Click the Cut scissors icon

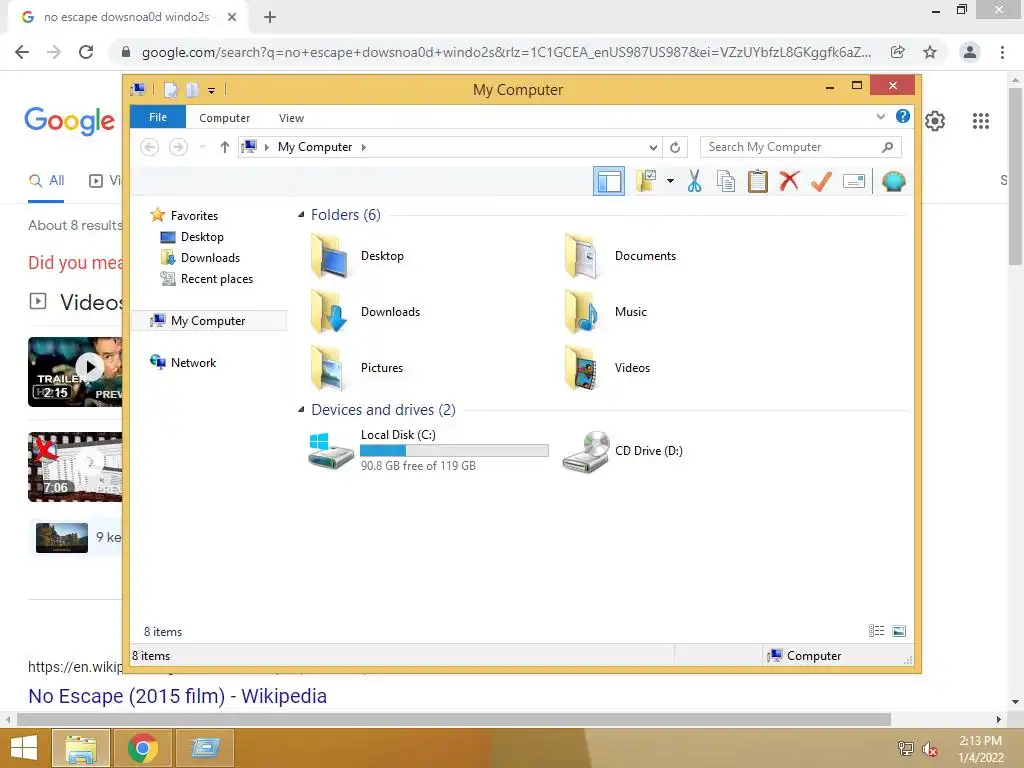(x=694, y=181)
